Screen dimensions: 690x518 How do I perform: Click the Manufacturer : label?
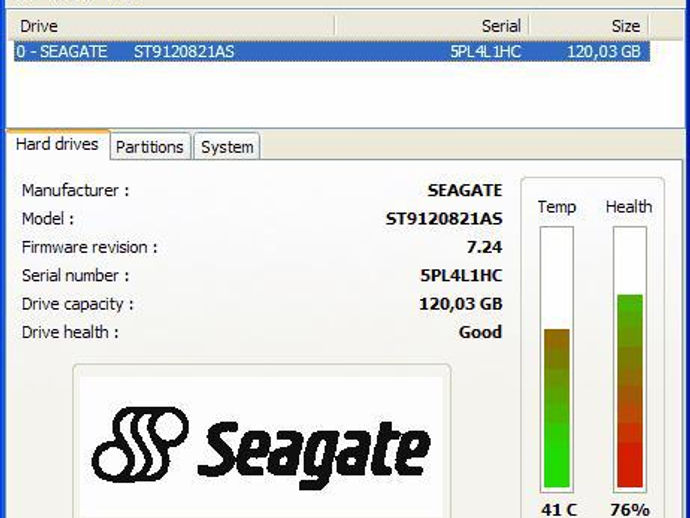coord(75,191)
